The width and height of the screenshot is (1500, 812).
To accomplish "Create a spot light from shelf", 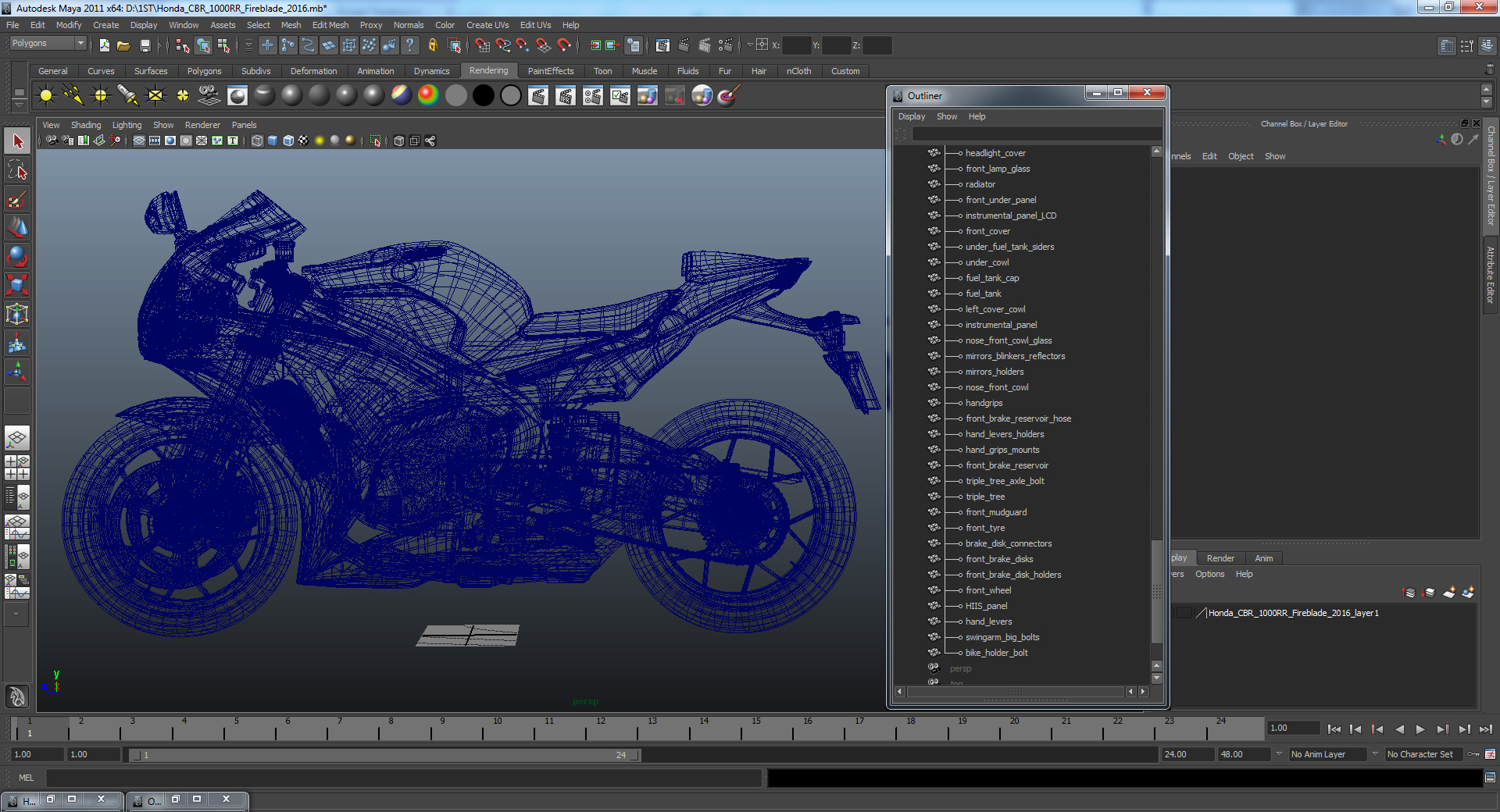I will click(x=128, y=96).
